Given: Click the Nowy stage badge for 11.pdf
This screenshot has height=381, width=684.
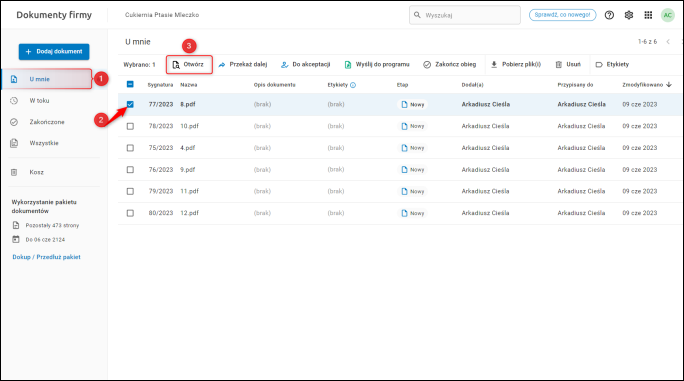Looking at the screenshot, I should point(412,191).
